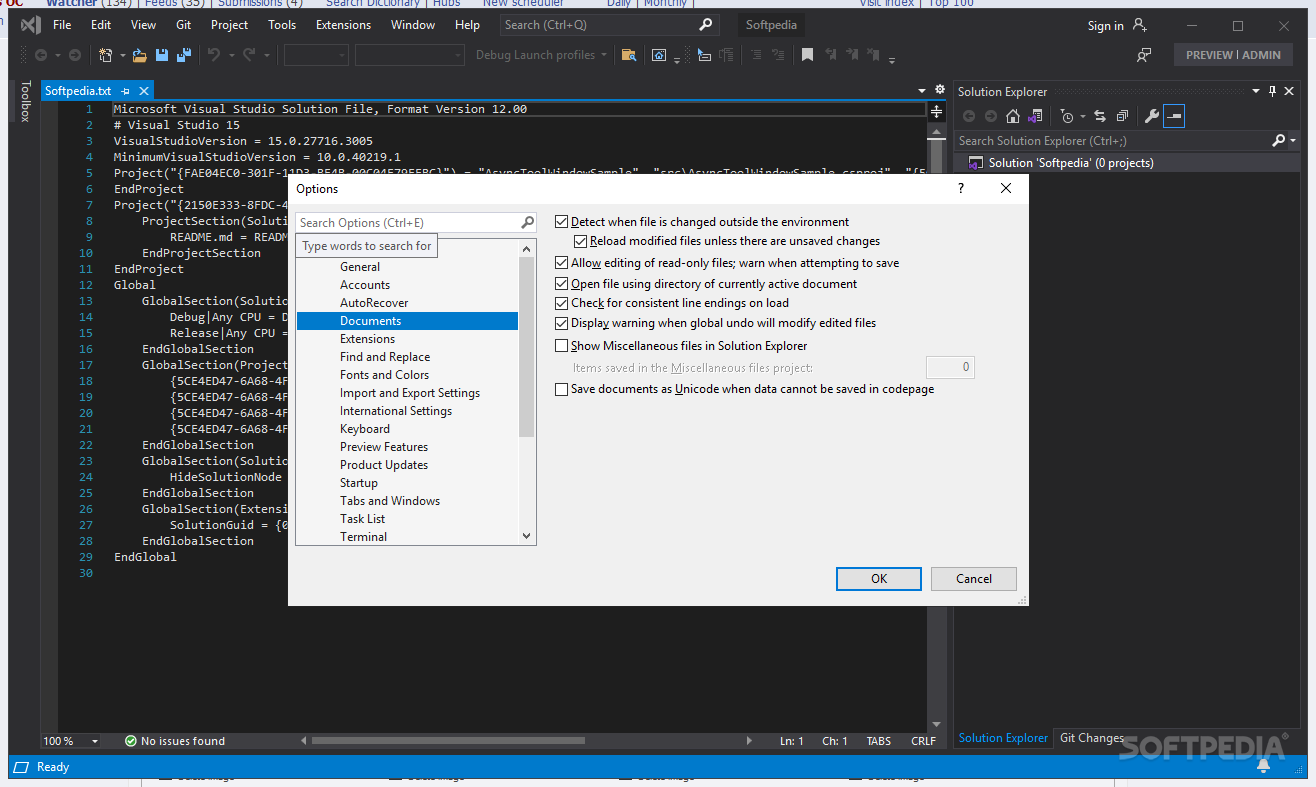The height and width of the screenshot is (787, 1316).
Task: Click Sync with Active Document icon
Action: 1100,116
